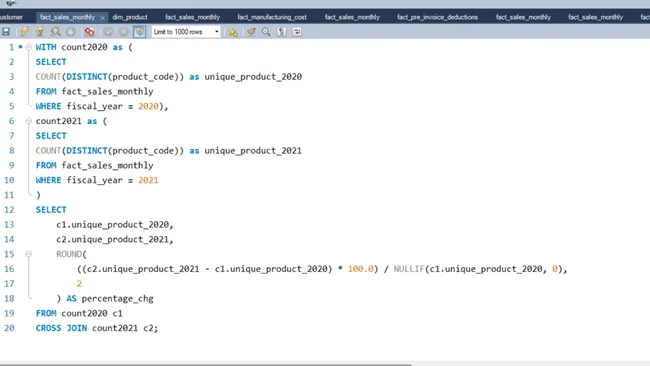Collapse the count2020 CTE block fold
Viewport: 650px width, 366px height.
click(28, 47)
